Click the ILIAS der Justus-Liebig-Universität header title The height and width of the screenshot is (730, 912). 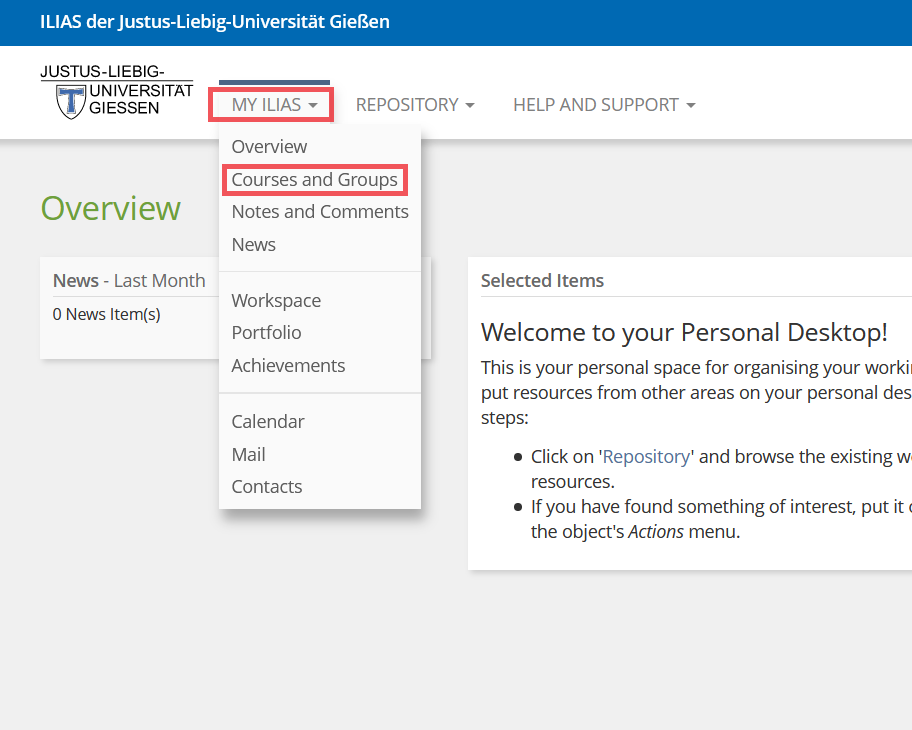coord(215,22)
